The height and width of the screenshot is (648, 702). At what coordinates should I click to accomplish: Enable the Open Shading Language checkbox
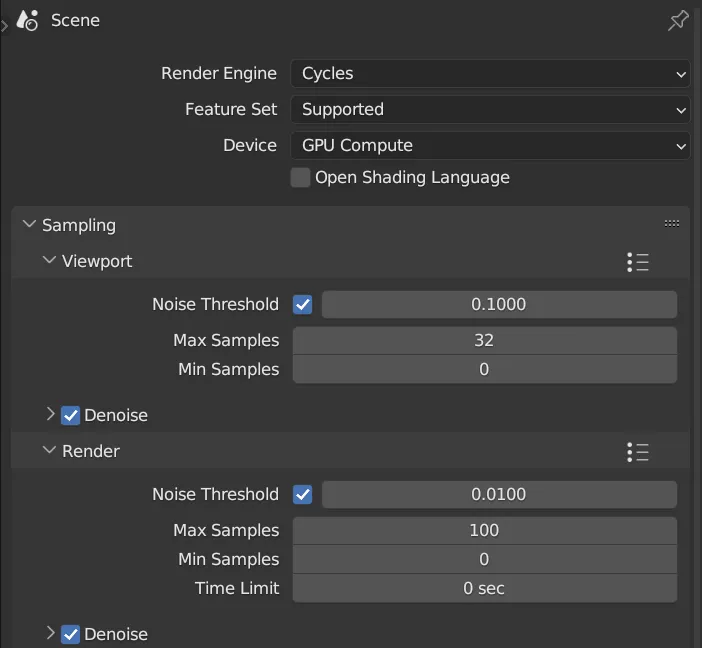click(x=300, y=177)
